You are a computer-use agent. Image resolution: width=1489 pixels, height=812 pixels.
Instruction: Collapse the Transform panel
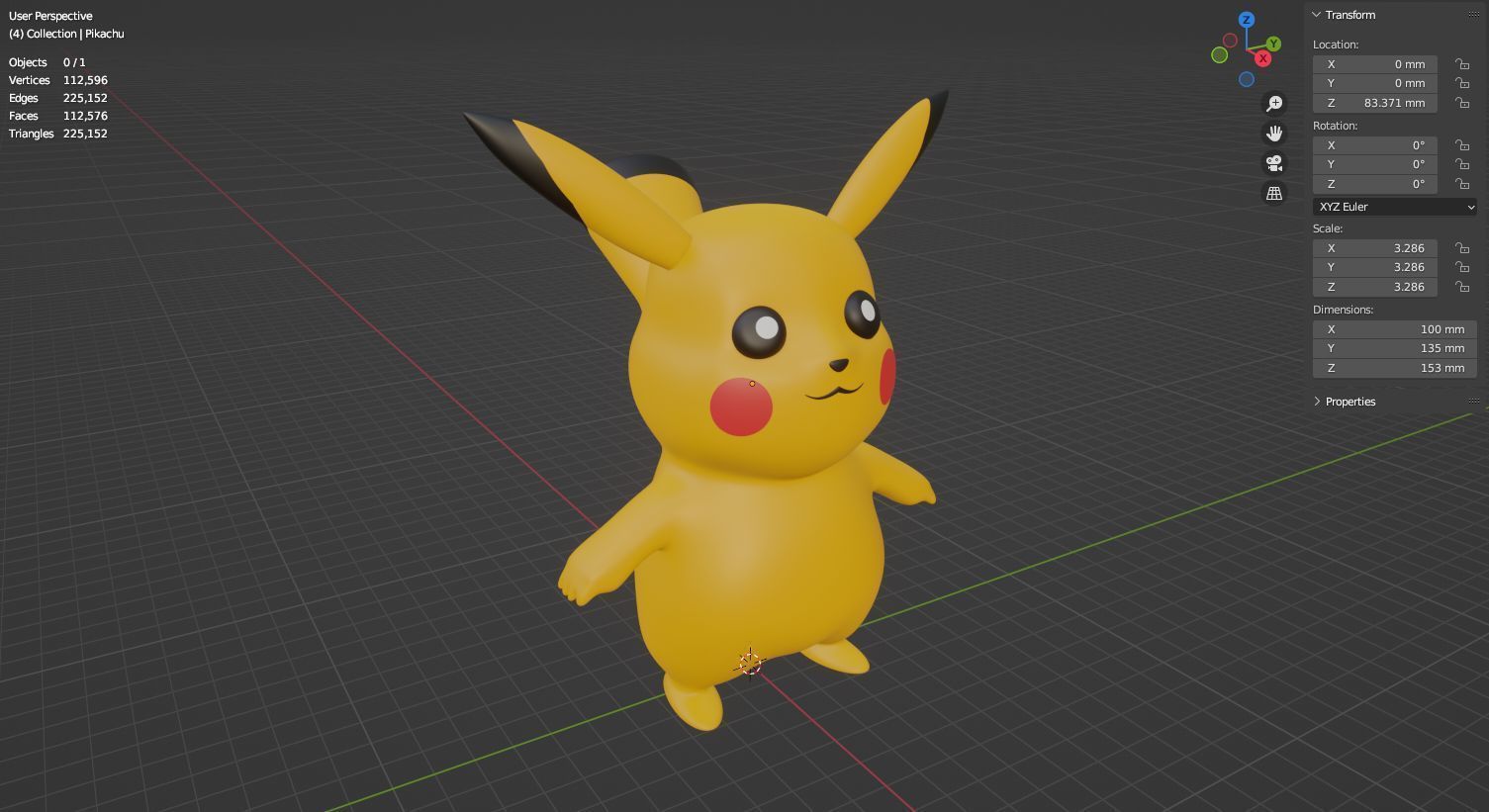click(1317, 15)
